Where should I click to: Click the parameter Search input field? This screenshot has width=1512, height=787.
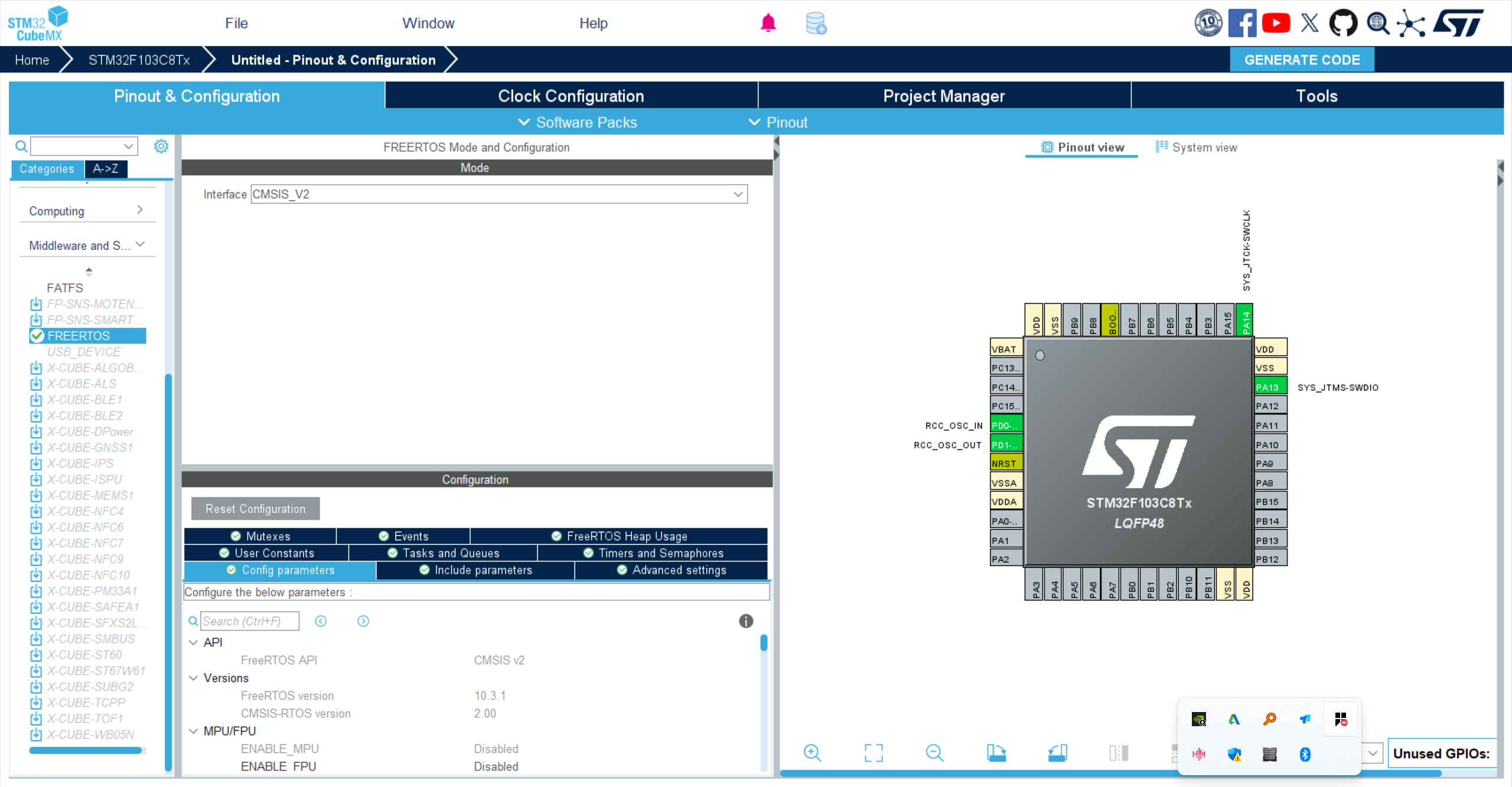pyautogui.click(x=249, y=621)
